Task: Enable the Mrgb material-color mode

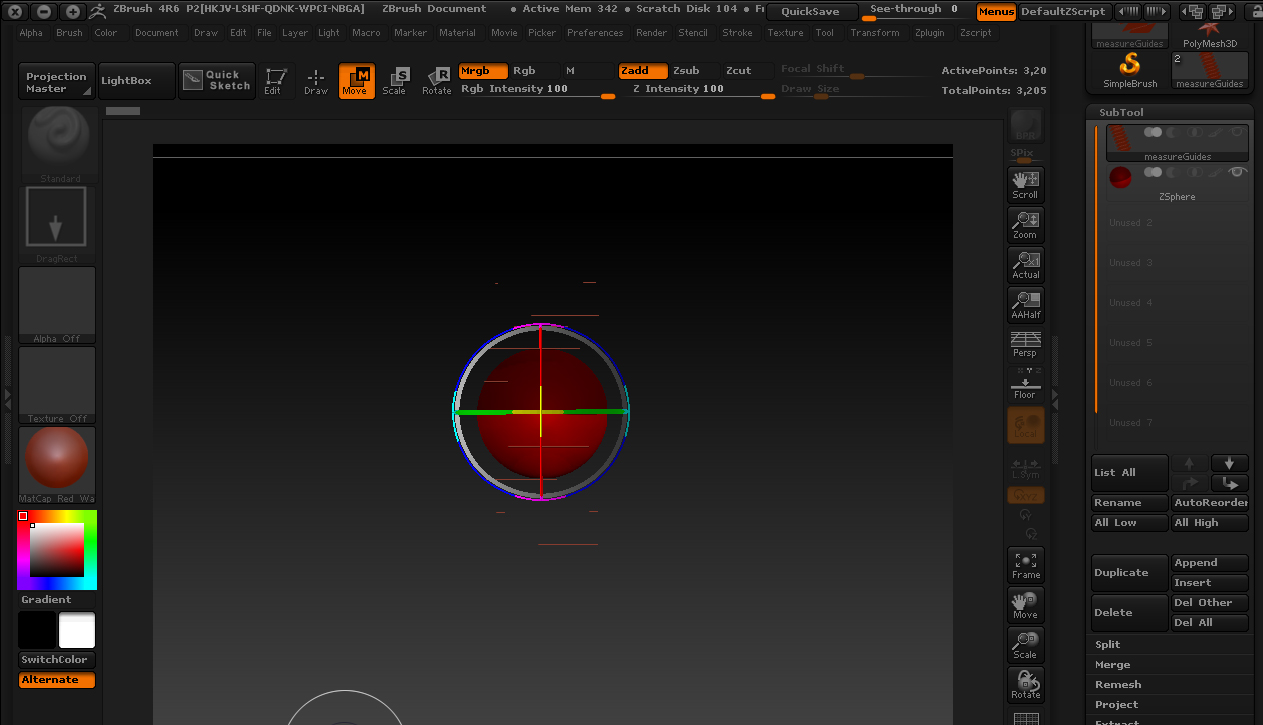Action: [483, 71]
